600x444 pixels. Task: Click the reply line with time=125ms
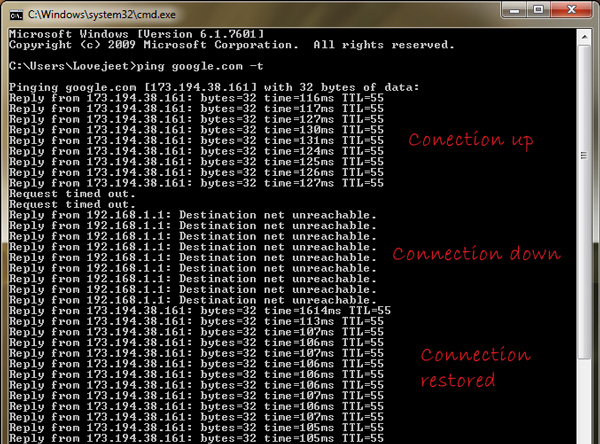pos(196,162)
